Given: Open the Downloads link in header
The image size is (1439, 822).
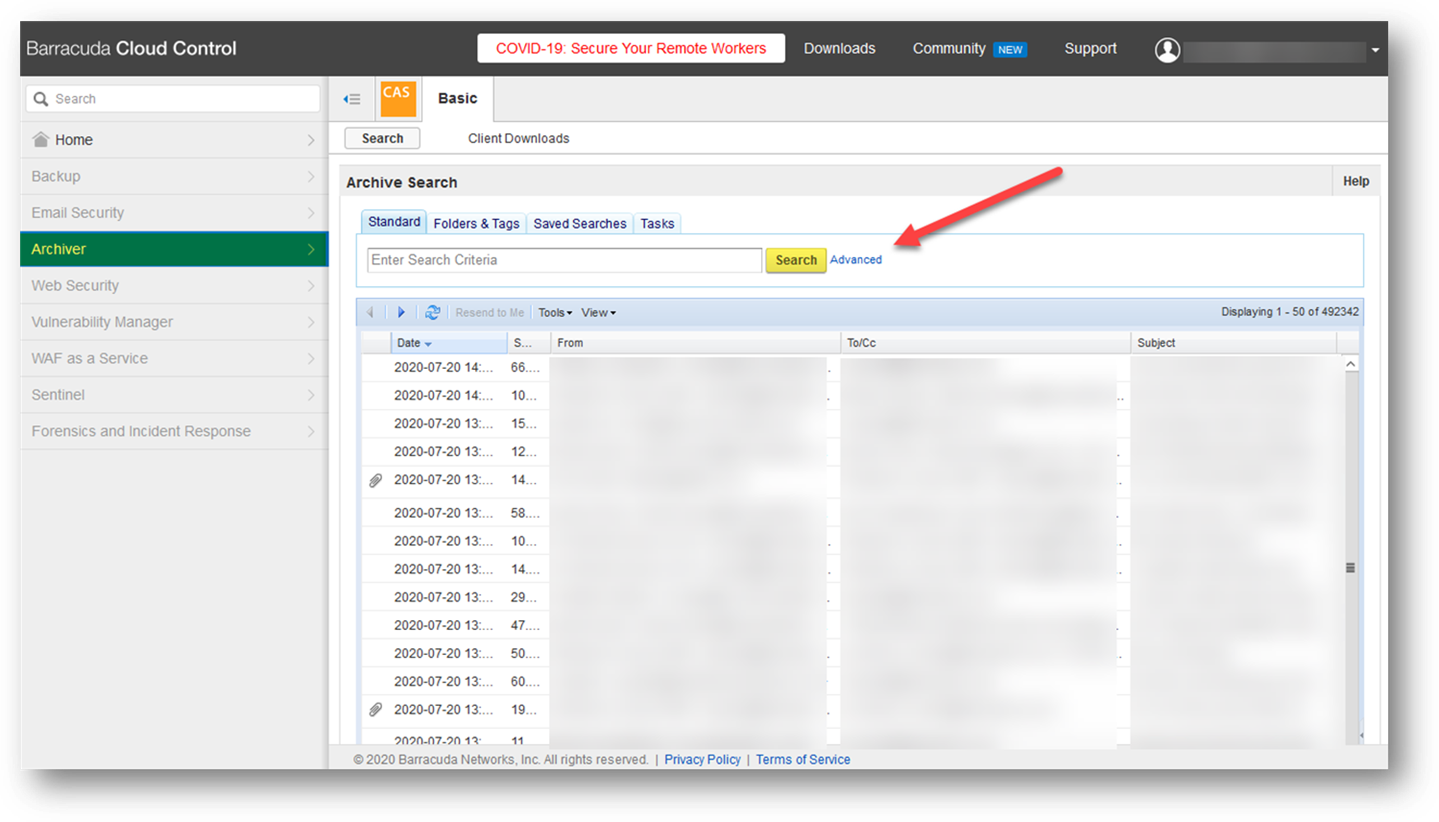Looking at the screenshot, I should coord(839,48).
